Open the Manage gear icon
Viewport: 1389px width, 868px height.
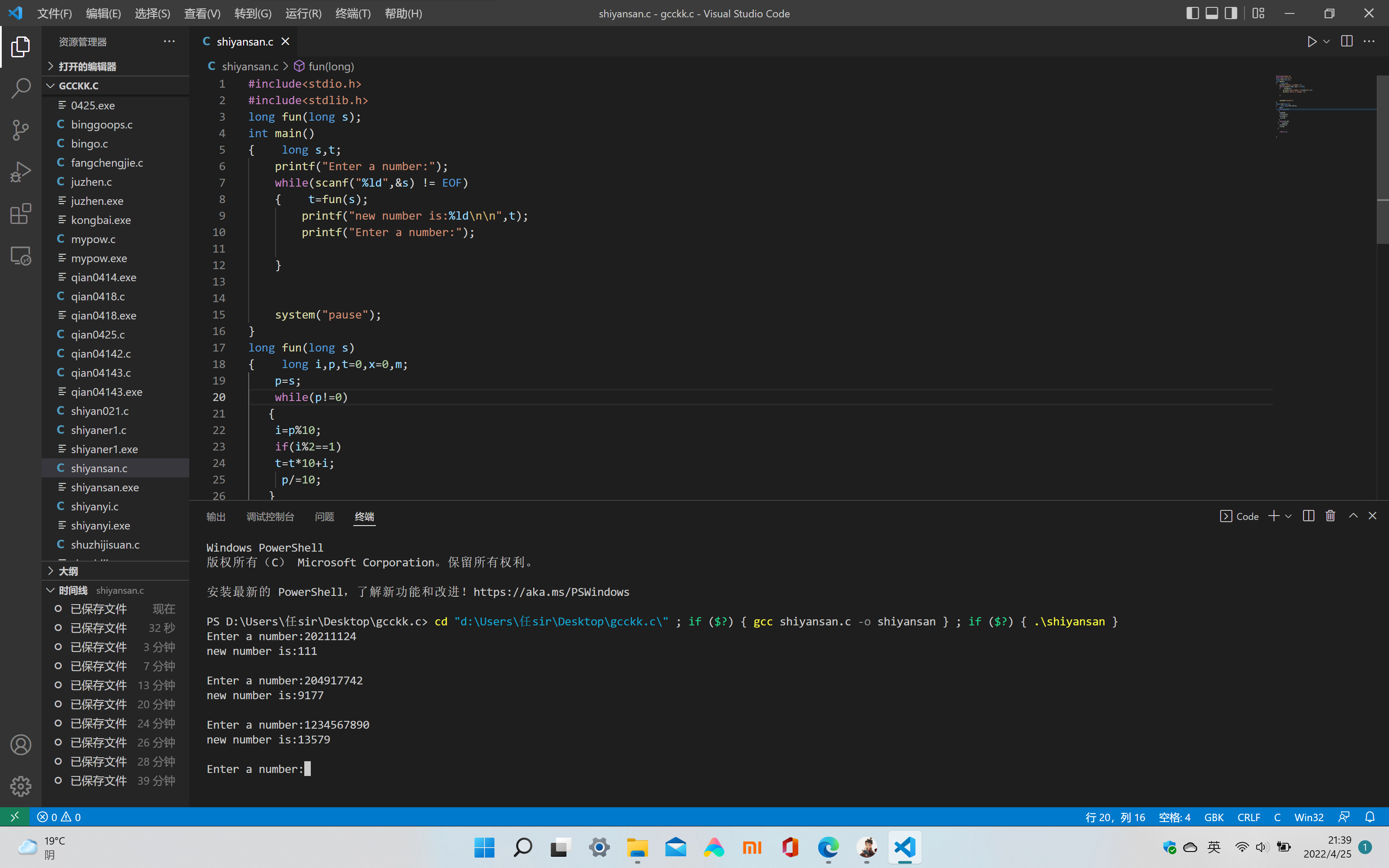coord(21,786)
